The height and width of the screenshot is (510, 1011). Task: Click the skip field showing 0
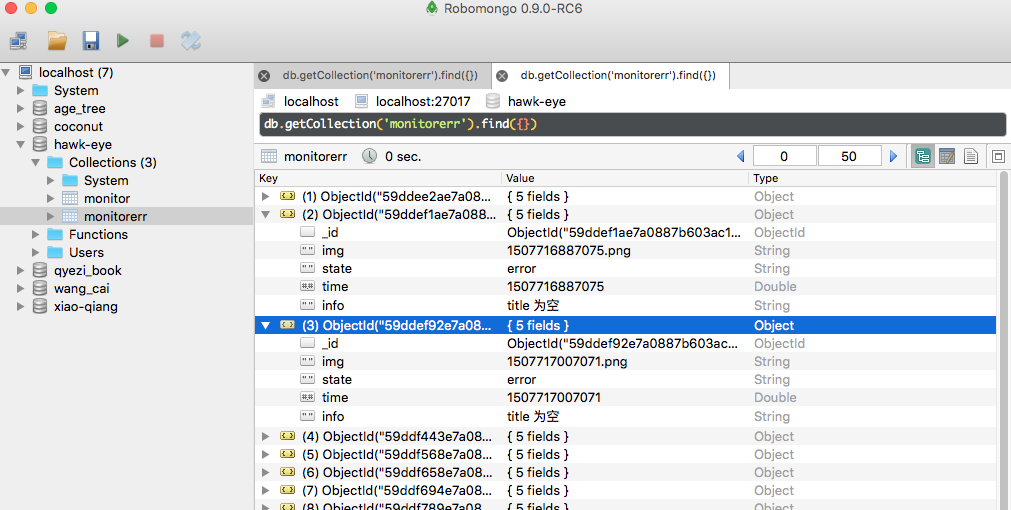pyautogui.click(x=785, y=156)
